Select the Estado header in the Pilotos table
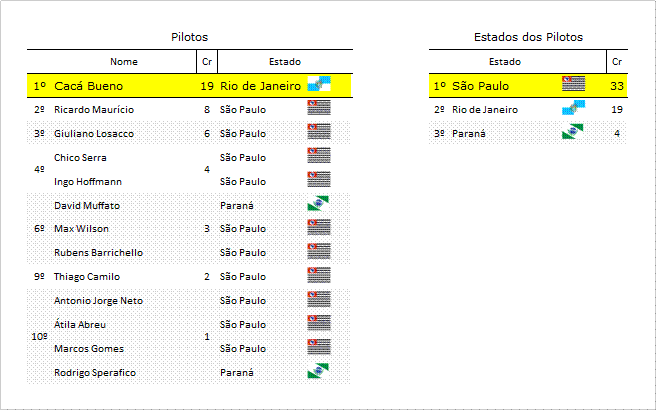656x411 pixels. (285, 62)
